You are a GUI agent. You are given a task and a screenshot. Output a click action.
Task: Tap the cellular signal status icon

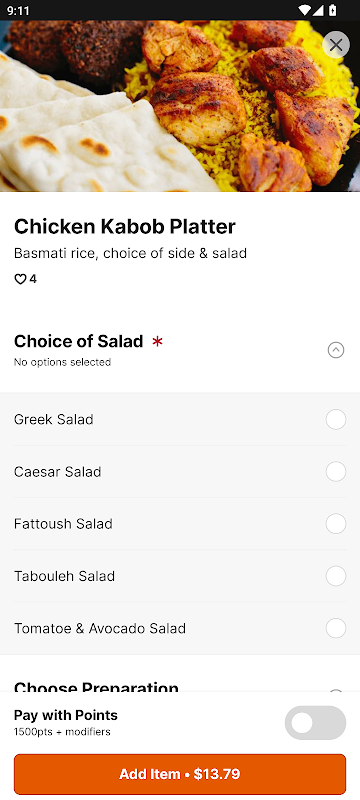(318, 10)
